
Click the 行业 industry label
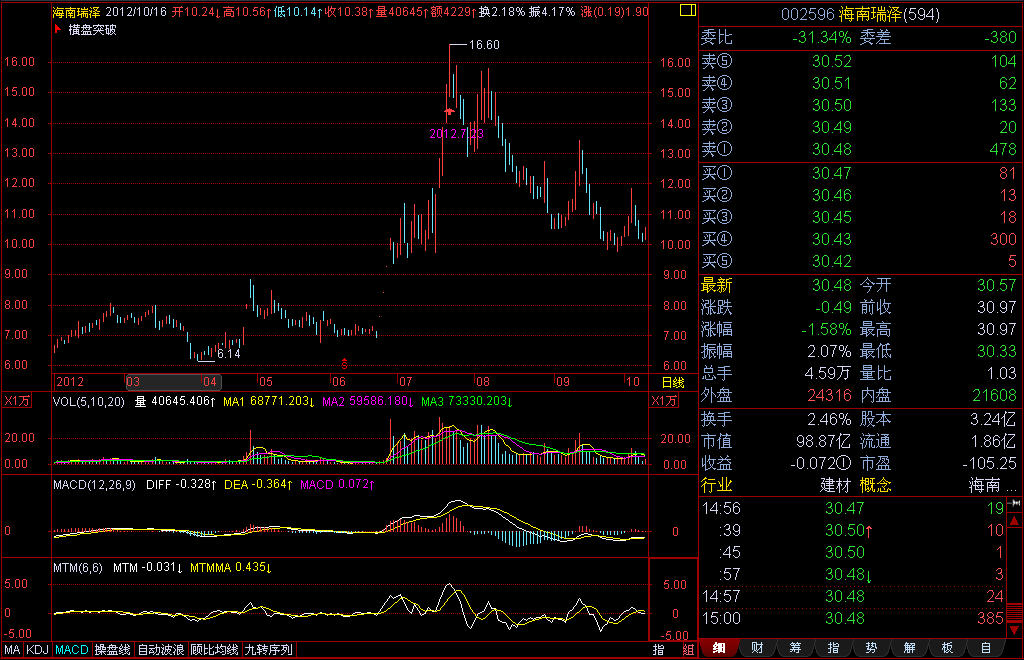pyautogui.click(x=717, y=485)
